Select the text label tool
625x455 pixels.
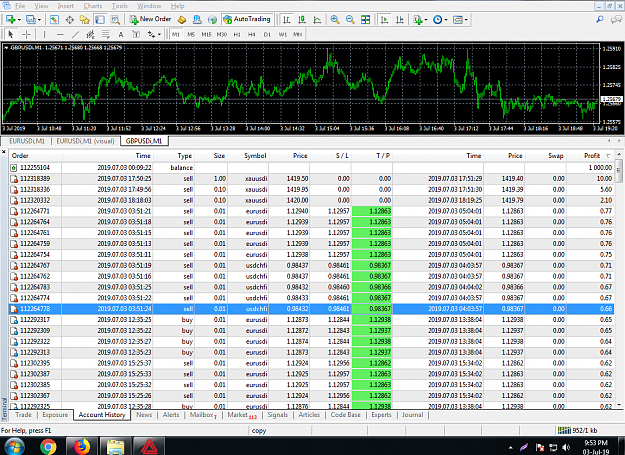tap(136, 35)
